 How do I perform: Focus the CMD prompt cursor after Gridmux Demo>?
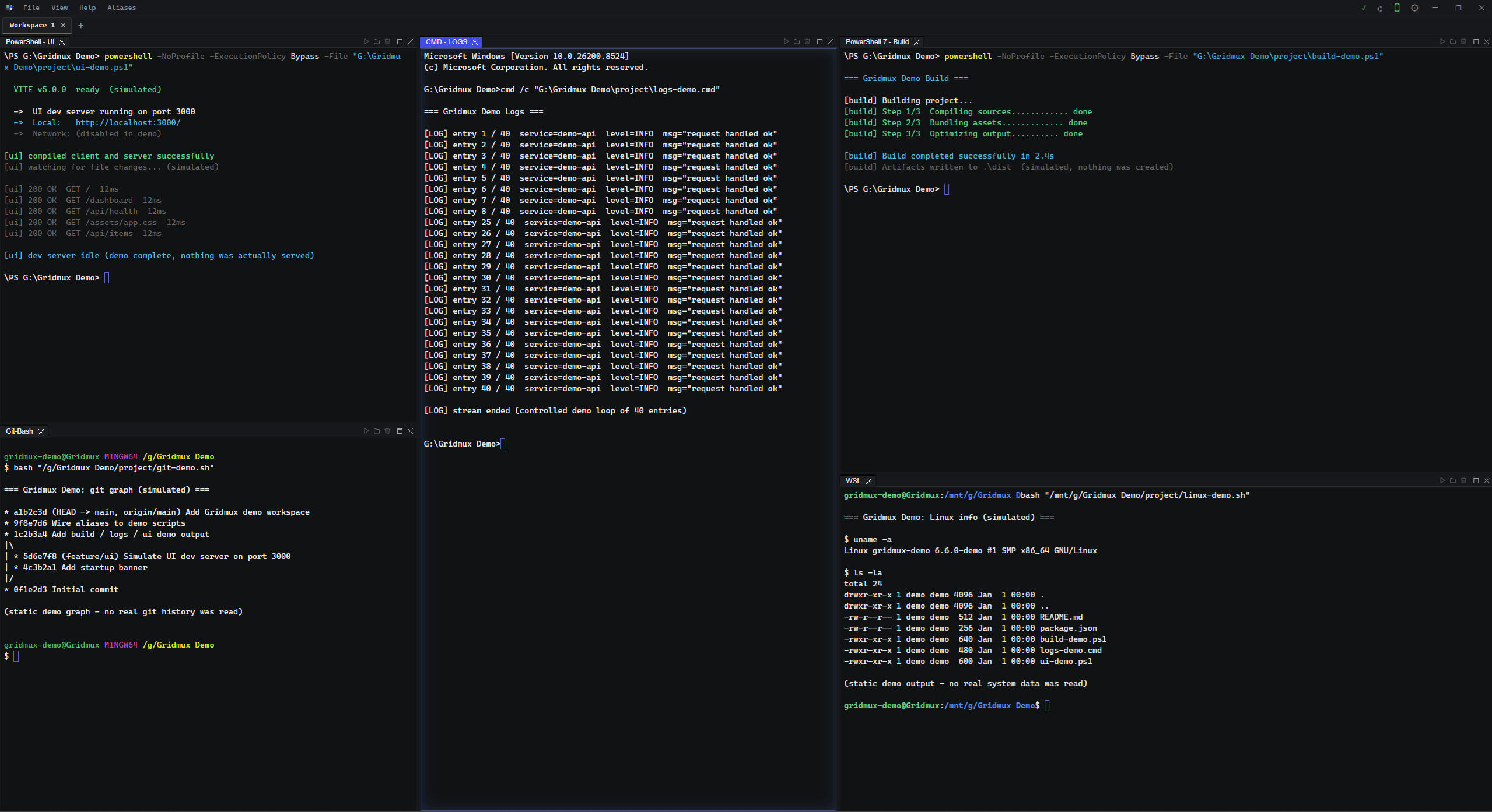tap(503, 444)
